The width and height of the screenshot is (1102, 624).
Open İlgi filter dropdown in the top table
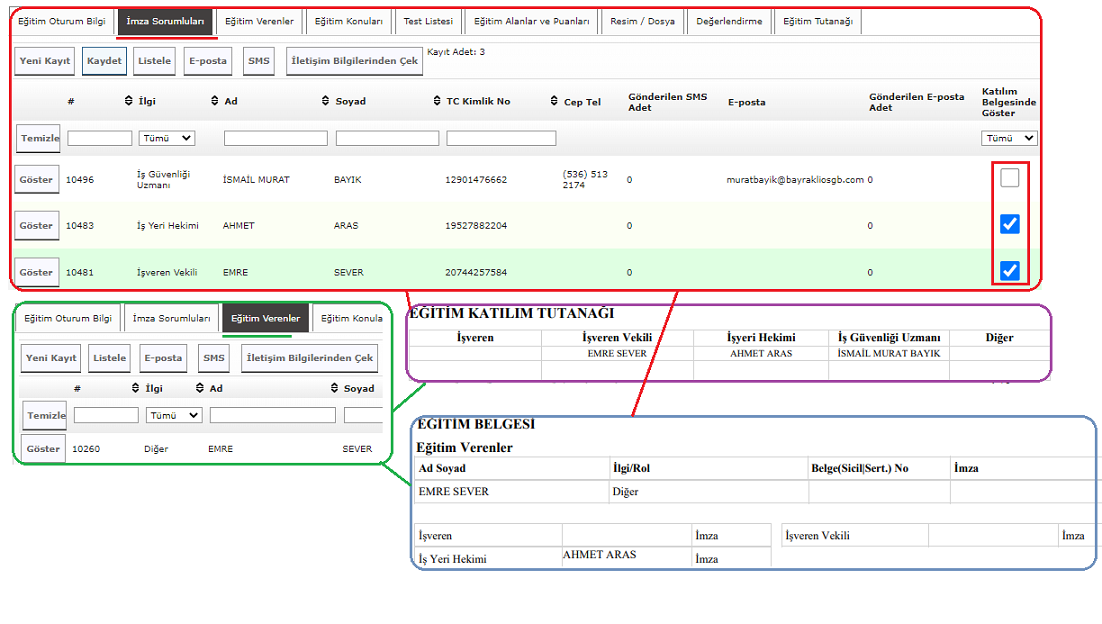[x=167, y=138]
